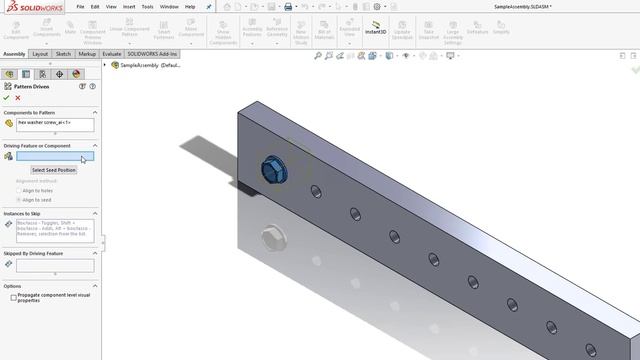Click the Instances to Skip selection box

pos(55,231)
